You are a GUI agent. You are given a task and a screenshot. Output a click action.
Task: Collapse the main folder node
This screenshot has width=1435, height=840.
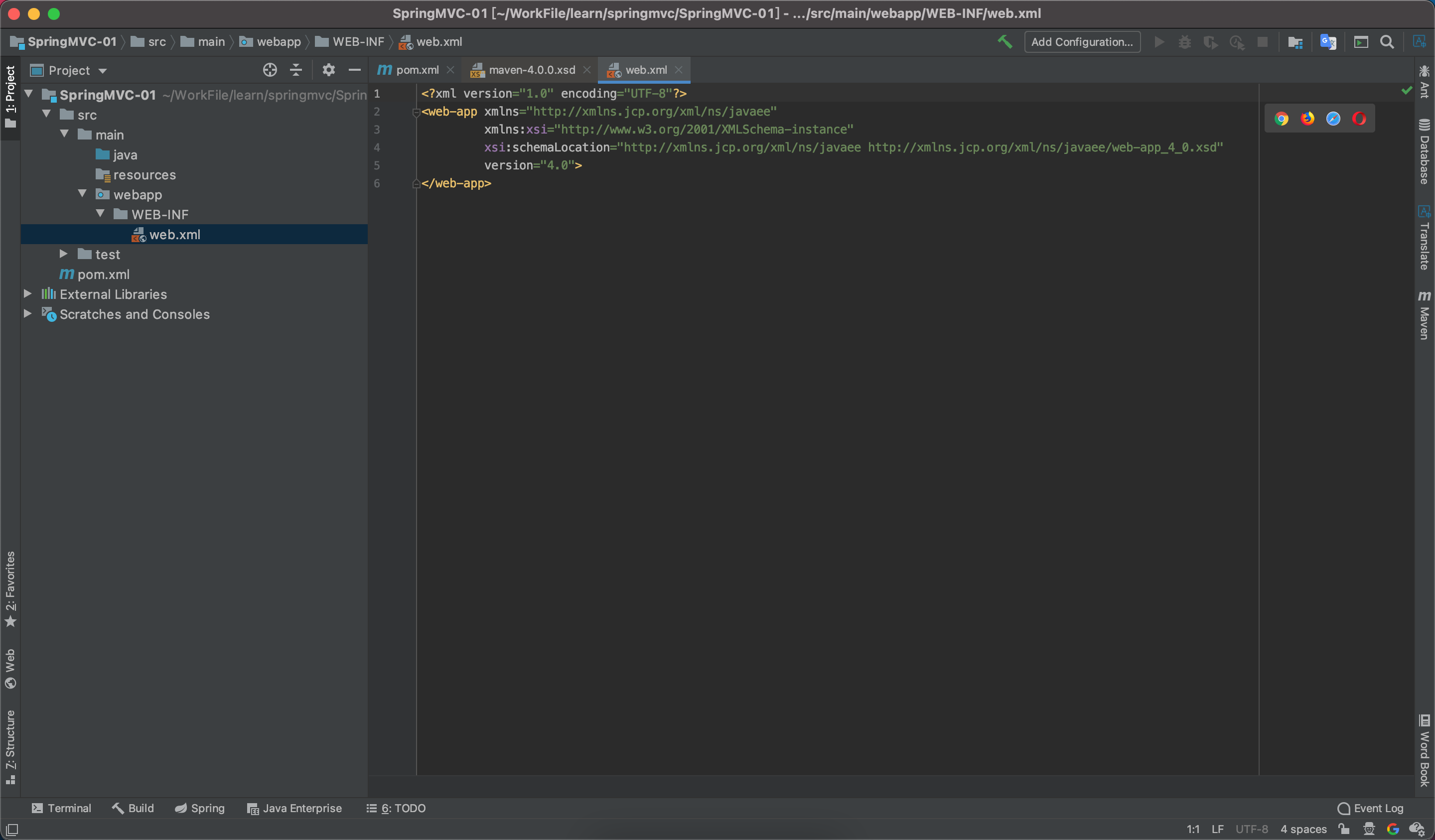pos(64,134)
